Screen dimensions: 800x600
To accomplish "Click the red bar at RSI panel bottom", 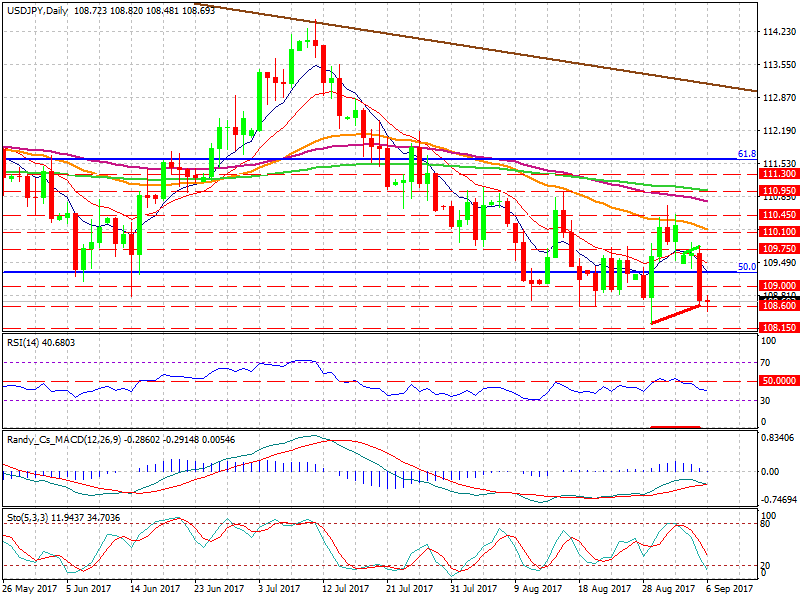I will pos(676,426).
